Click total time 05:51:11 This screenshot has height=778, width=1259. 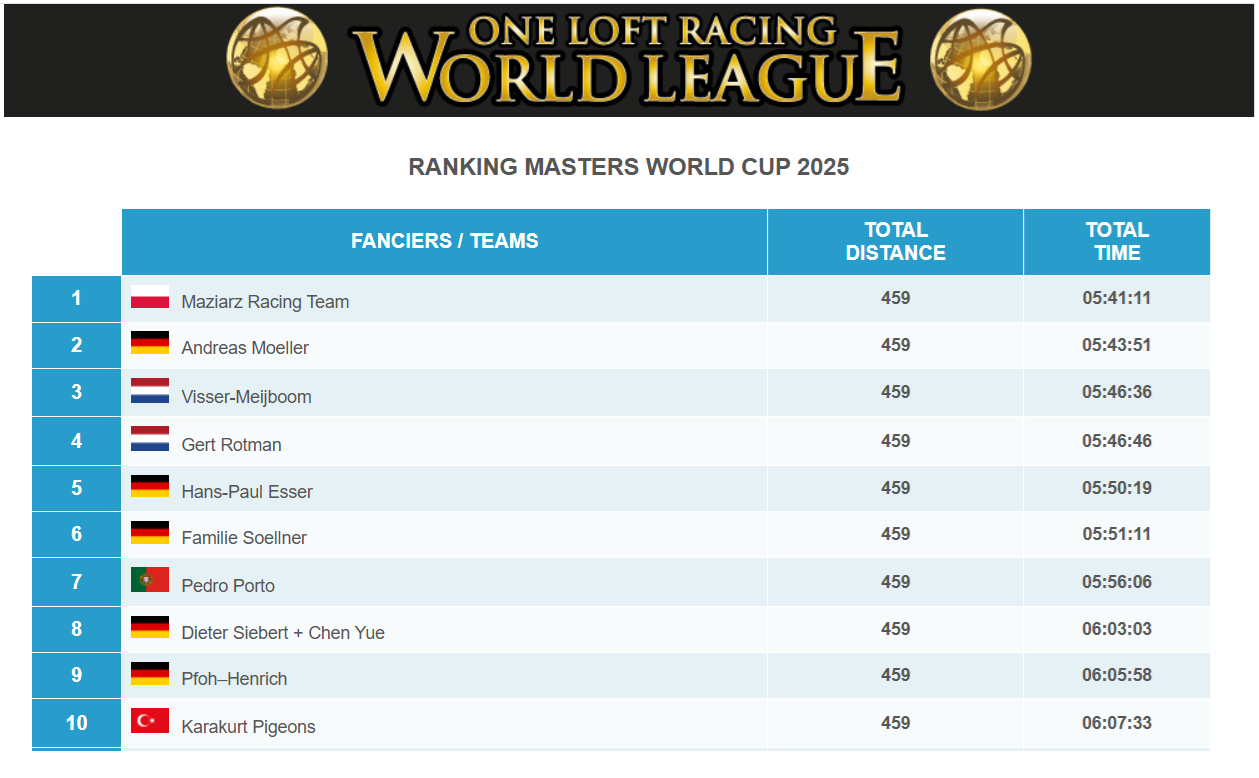(x=1117, y=534)
